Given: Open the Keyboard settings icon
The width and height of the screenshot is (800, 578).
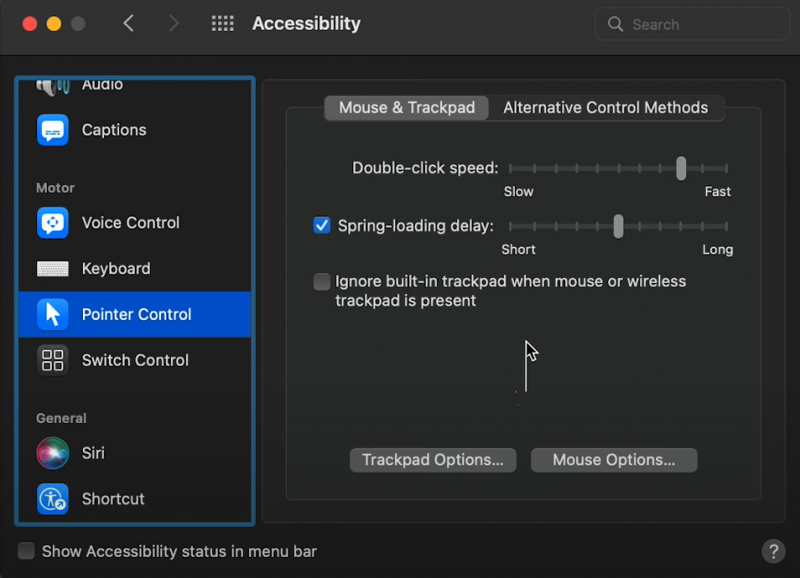Looking at the screenshot, I should click(x=53, y=268).
